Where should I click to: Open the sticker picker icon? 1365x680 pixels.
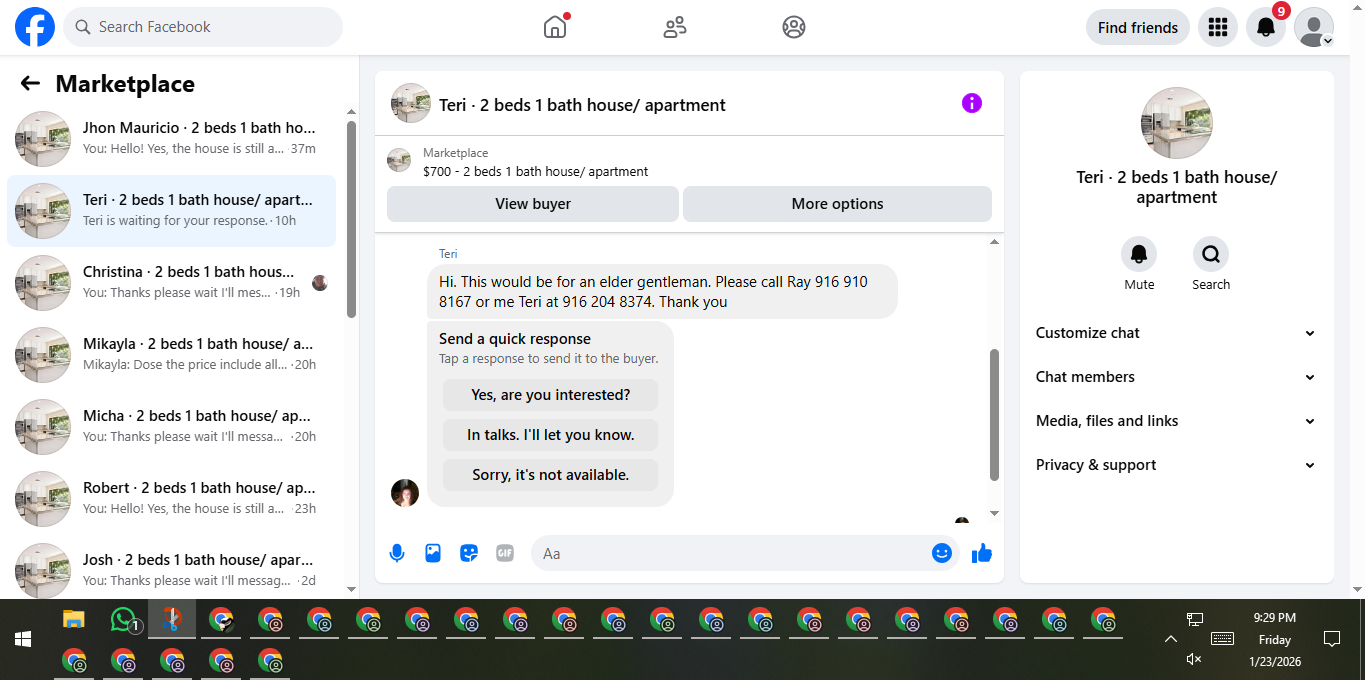[469, 553]
